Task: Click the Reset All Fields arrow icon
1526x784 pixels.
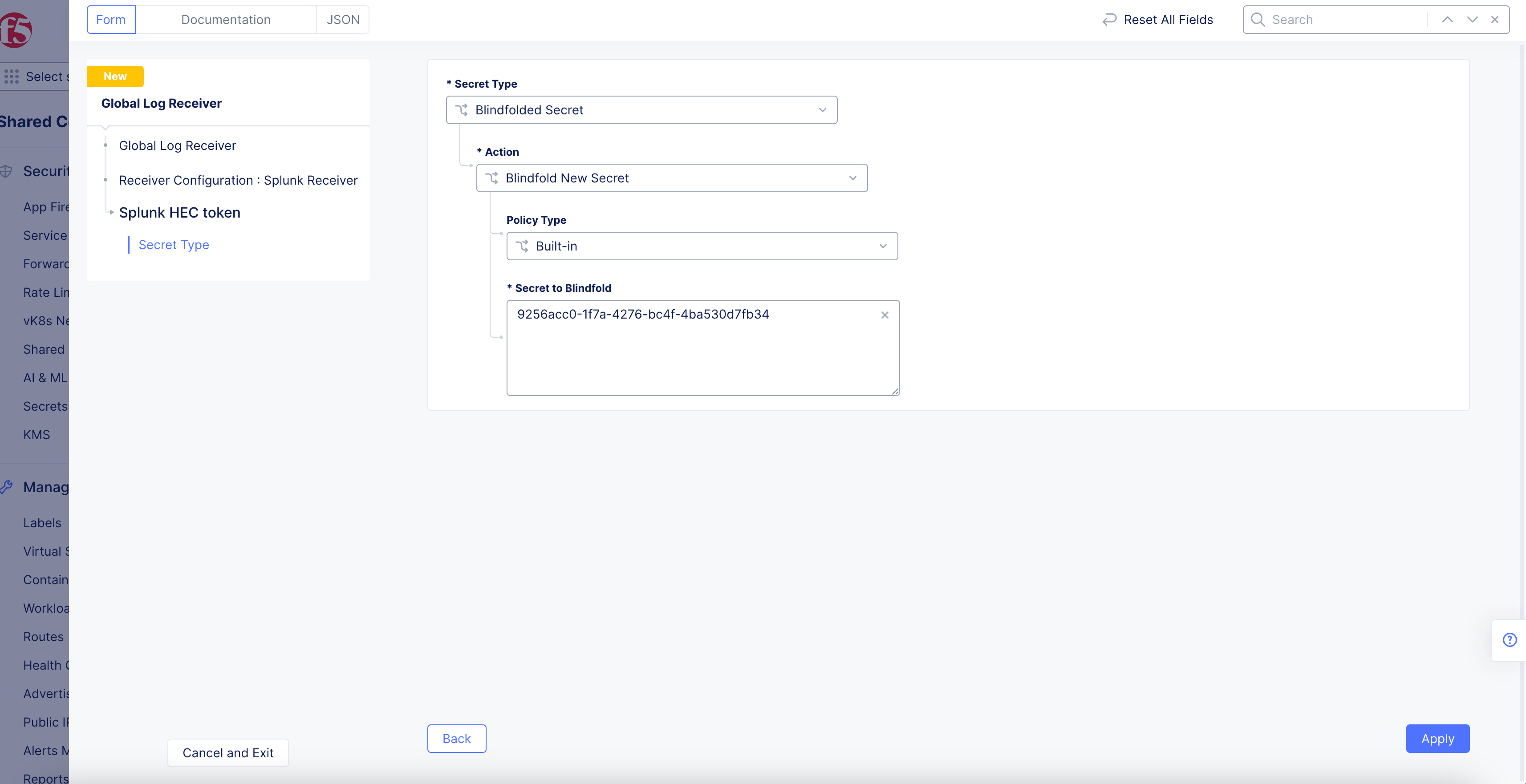Action: tap(1109, 20)
